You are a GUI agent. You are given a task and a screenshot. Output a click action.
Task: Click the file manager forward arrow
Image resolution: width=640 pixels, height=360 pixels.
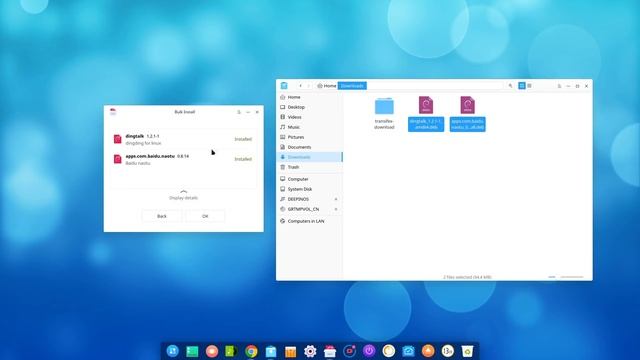point(309,86)
